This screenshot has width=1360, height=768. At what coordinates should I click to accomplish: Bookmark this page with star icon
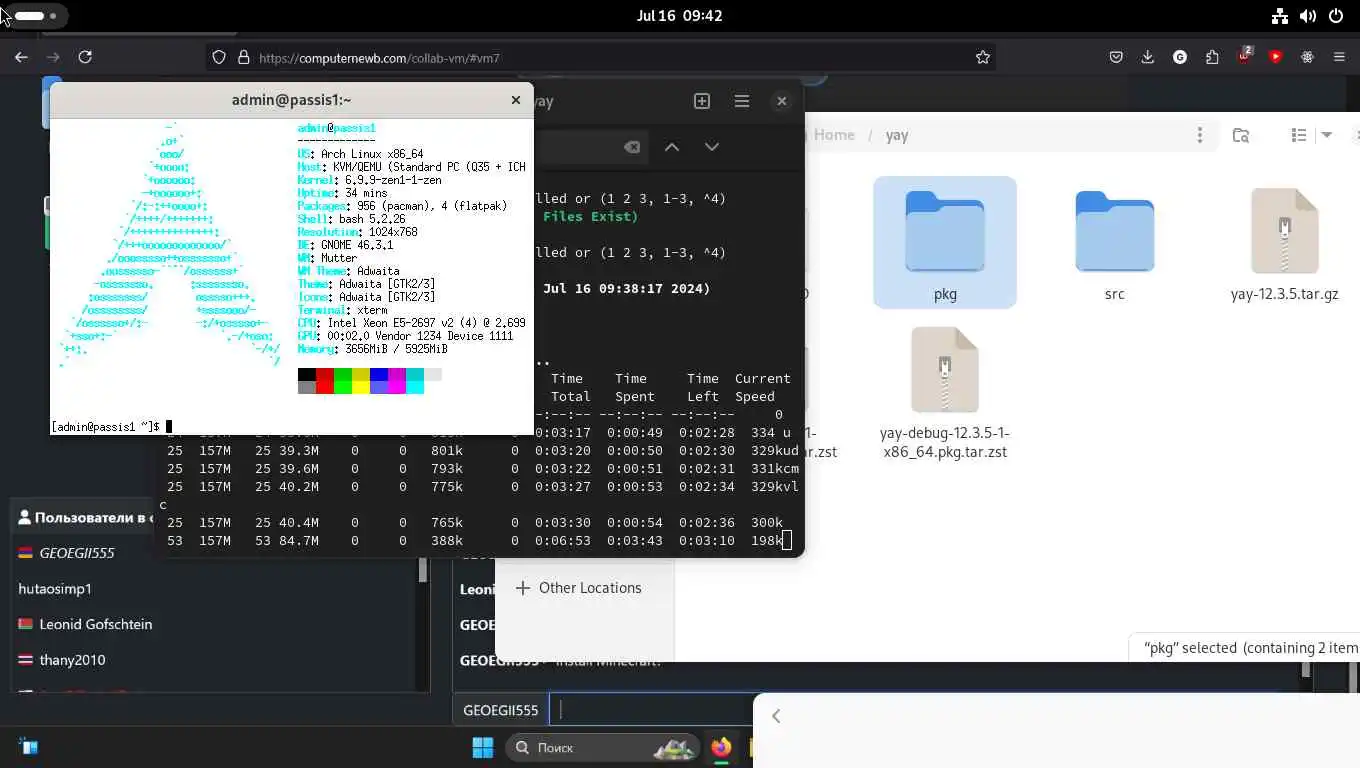(983, 58)
